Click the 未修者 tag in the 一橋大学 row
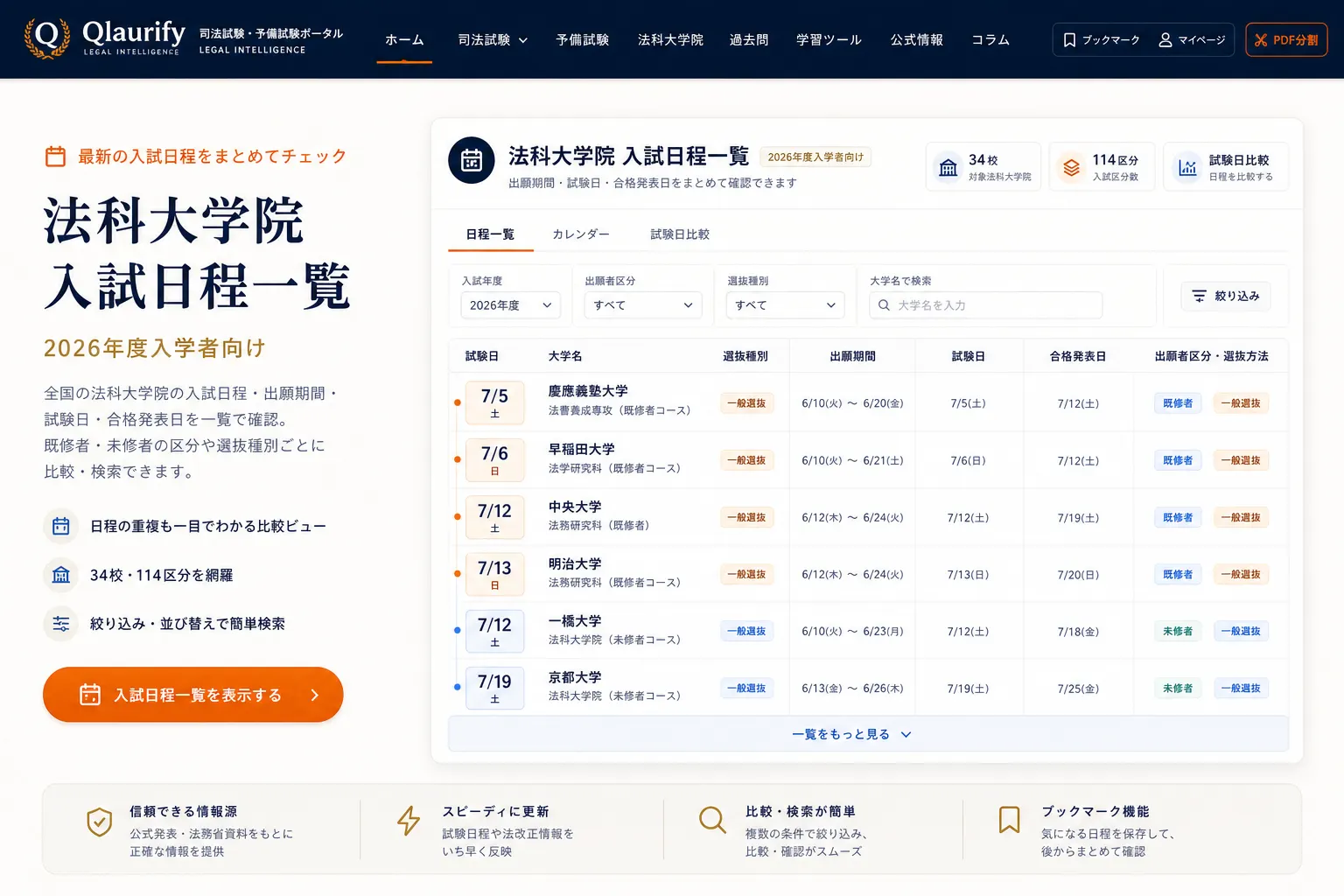Image resolution: width=1344 pixels, height=896 pixels. point(1178,631)
